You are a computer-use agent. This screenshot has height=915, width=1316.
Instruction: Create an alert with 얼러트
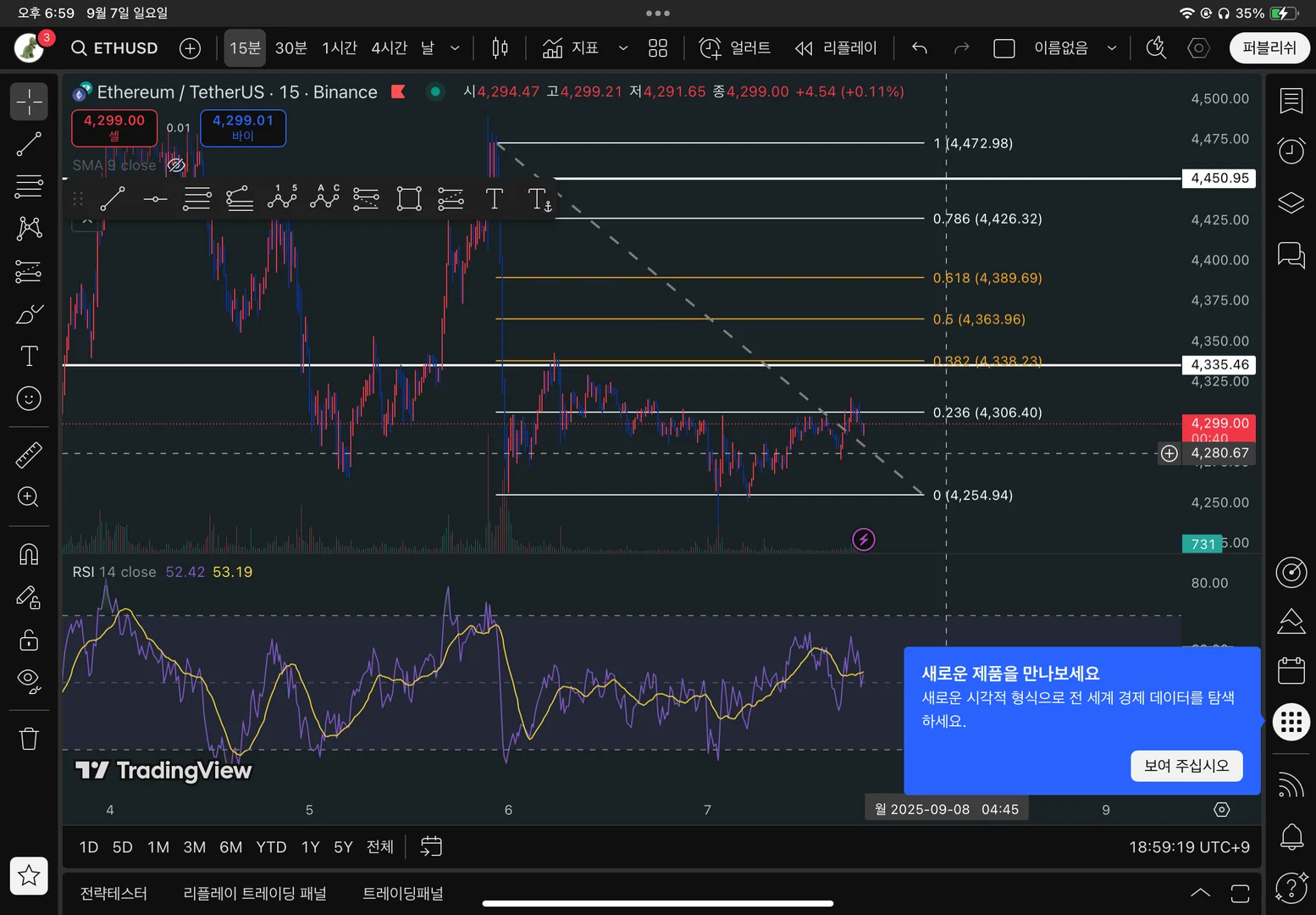(x=735, y=48)
